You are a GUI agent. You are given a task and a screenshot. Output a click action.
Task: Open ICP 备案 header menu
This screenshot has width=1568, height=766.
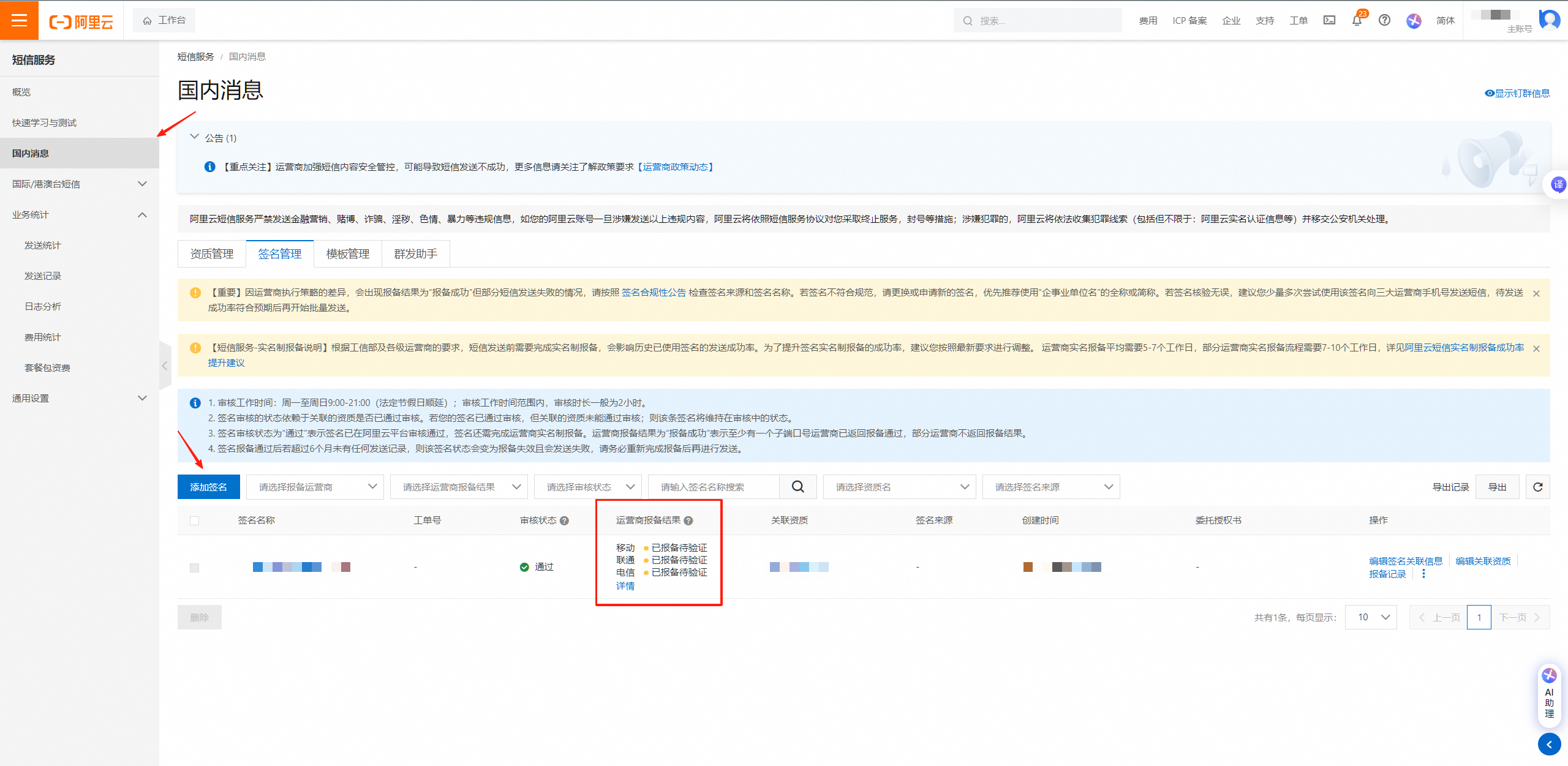tap(1189, 20)
